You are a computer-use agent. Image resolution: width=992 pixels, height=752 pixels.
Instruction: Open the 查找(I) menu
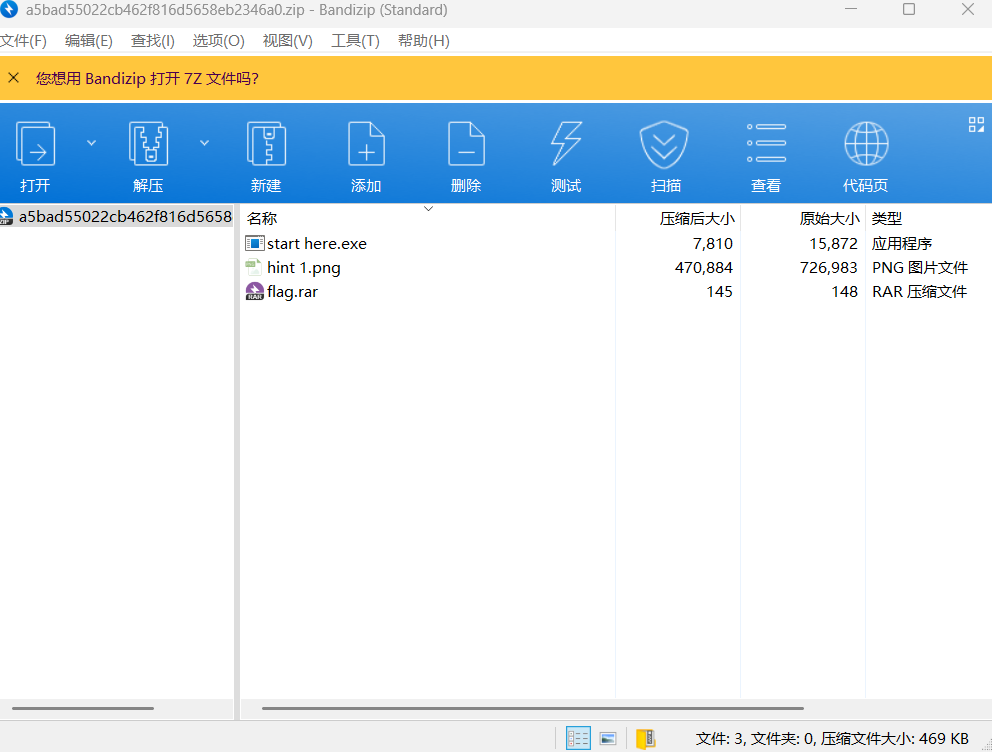point(152,41)
